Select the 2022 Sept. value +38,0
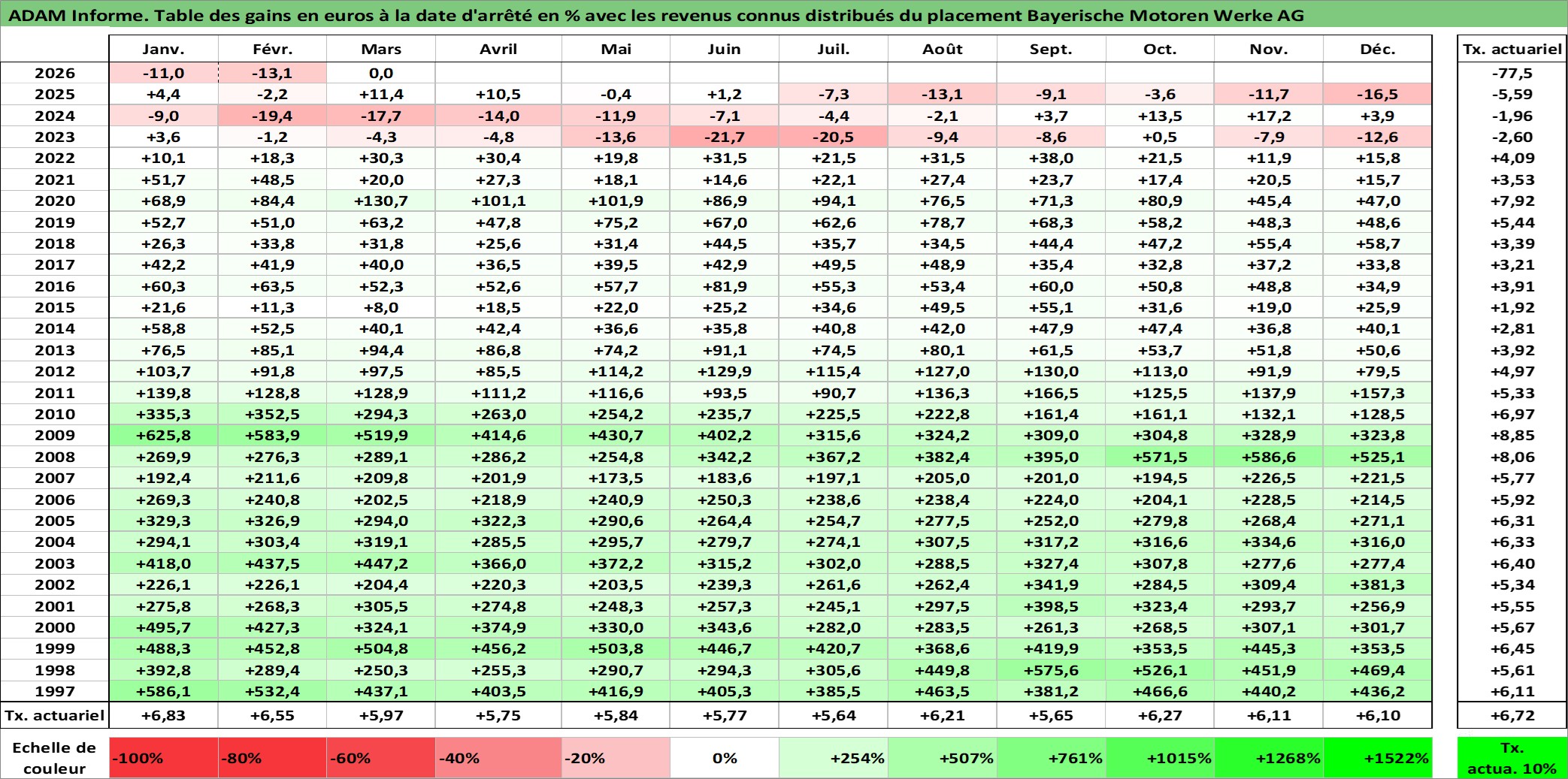 click(x=1051, y=158)
